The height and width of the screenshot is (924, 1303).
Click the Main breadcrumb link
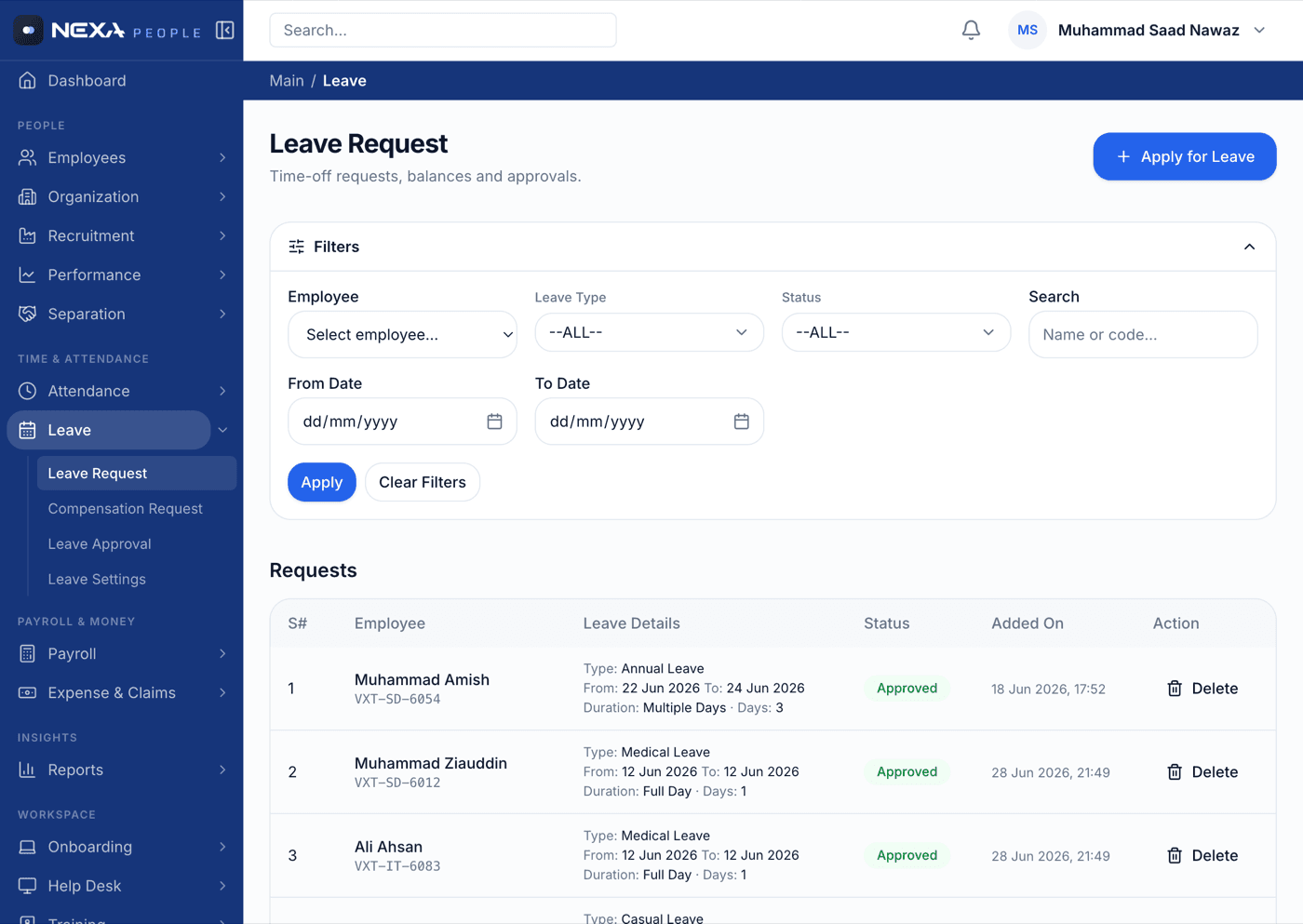tap(287, 81)
